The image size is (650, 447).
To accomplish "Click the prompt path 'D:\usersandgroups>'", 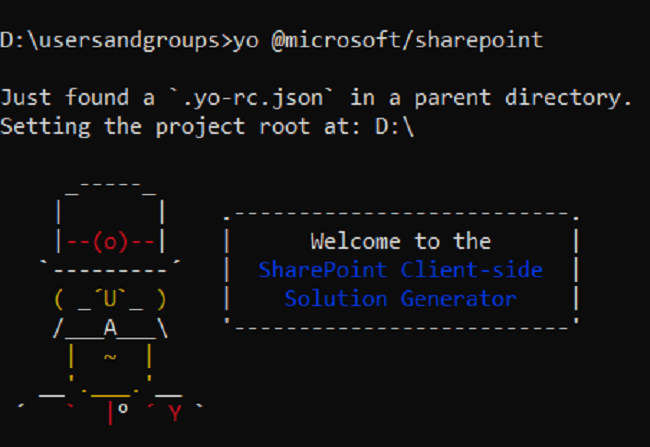I will tap(116, 41).
